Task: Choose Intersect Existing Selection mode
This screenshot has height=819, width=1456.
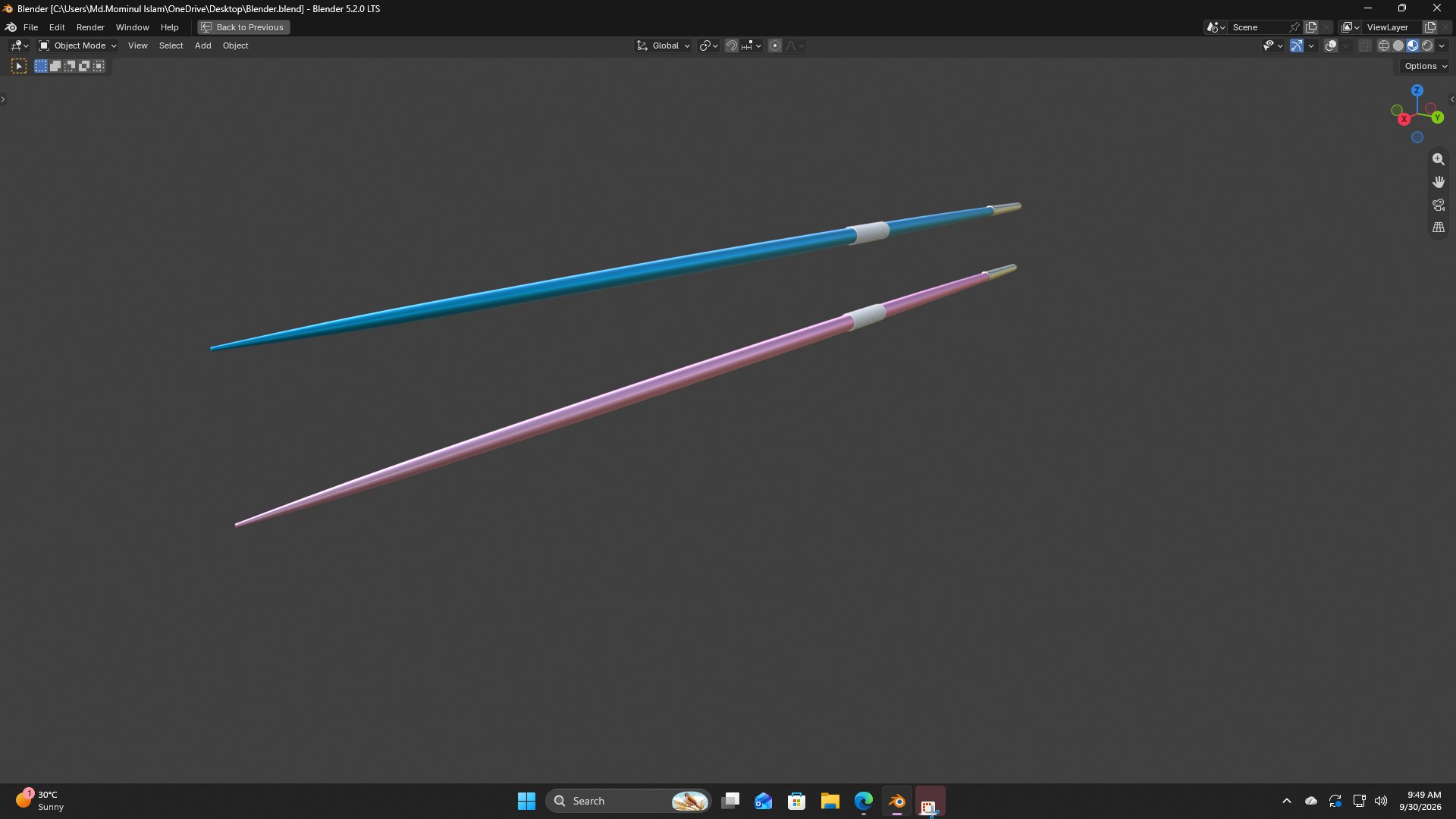Action: pyautogui.click(x=99, y=67)
